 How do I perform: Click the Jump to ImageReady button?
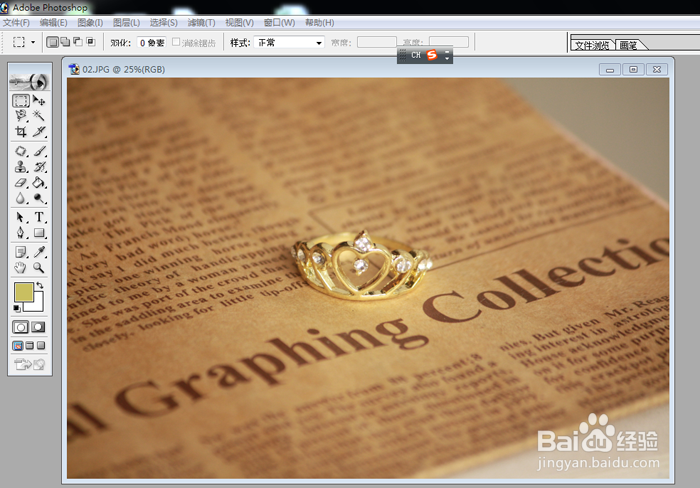tap(30, 365)
